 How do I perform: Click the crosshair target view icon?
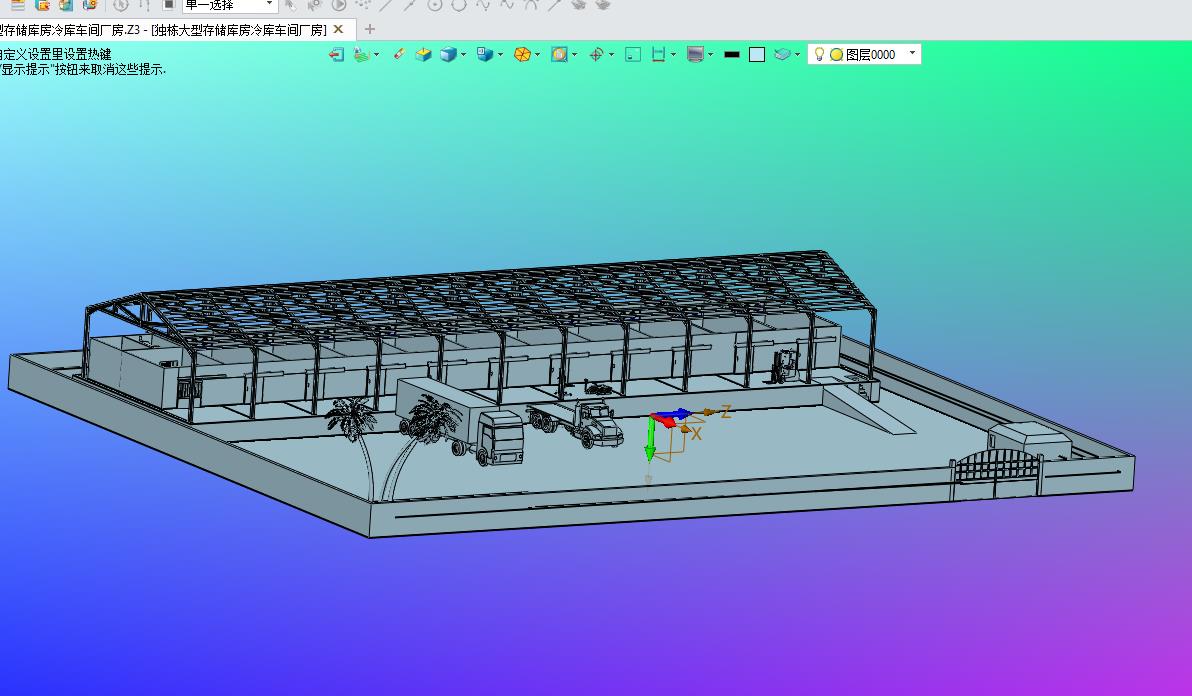(597, 55)
